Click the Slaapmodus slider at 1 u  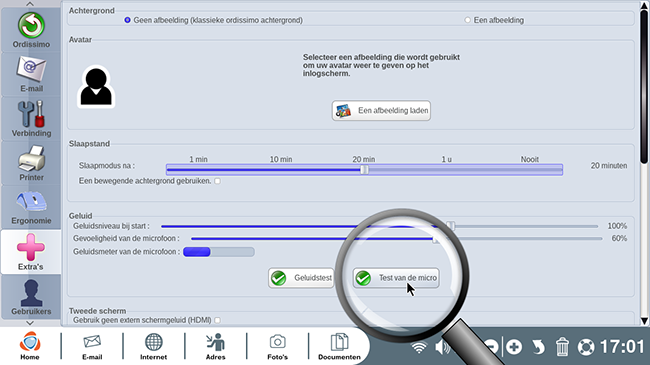446,169
